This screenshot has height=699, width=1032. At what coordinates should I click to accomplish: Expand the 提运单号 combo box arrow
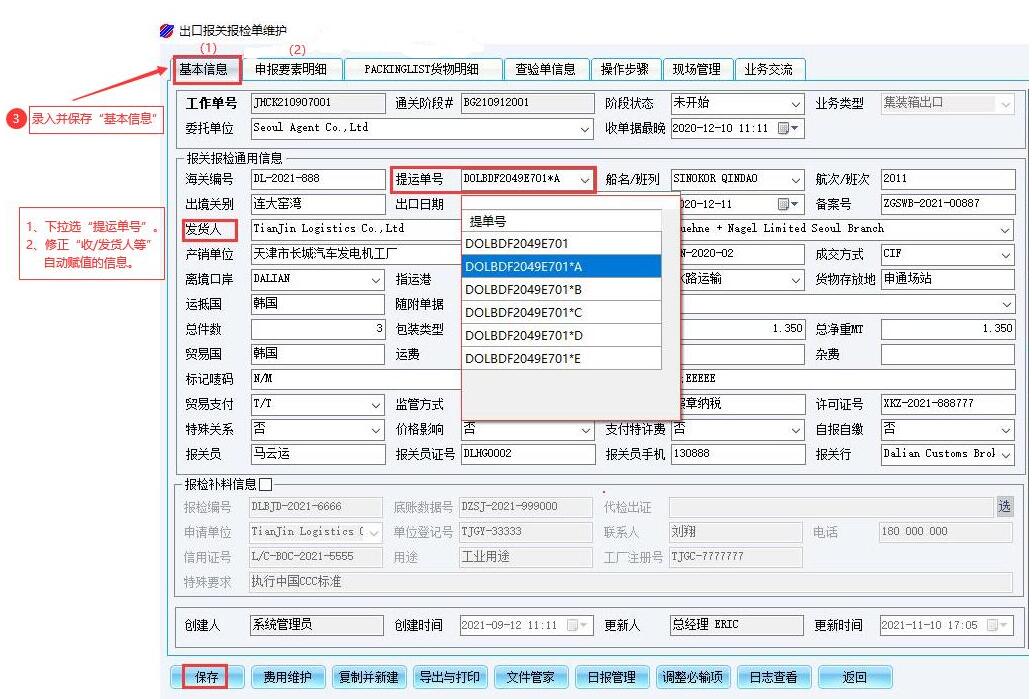coord(585,180)
